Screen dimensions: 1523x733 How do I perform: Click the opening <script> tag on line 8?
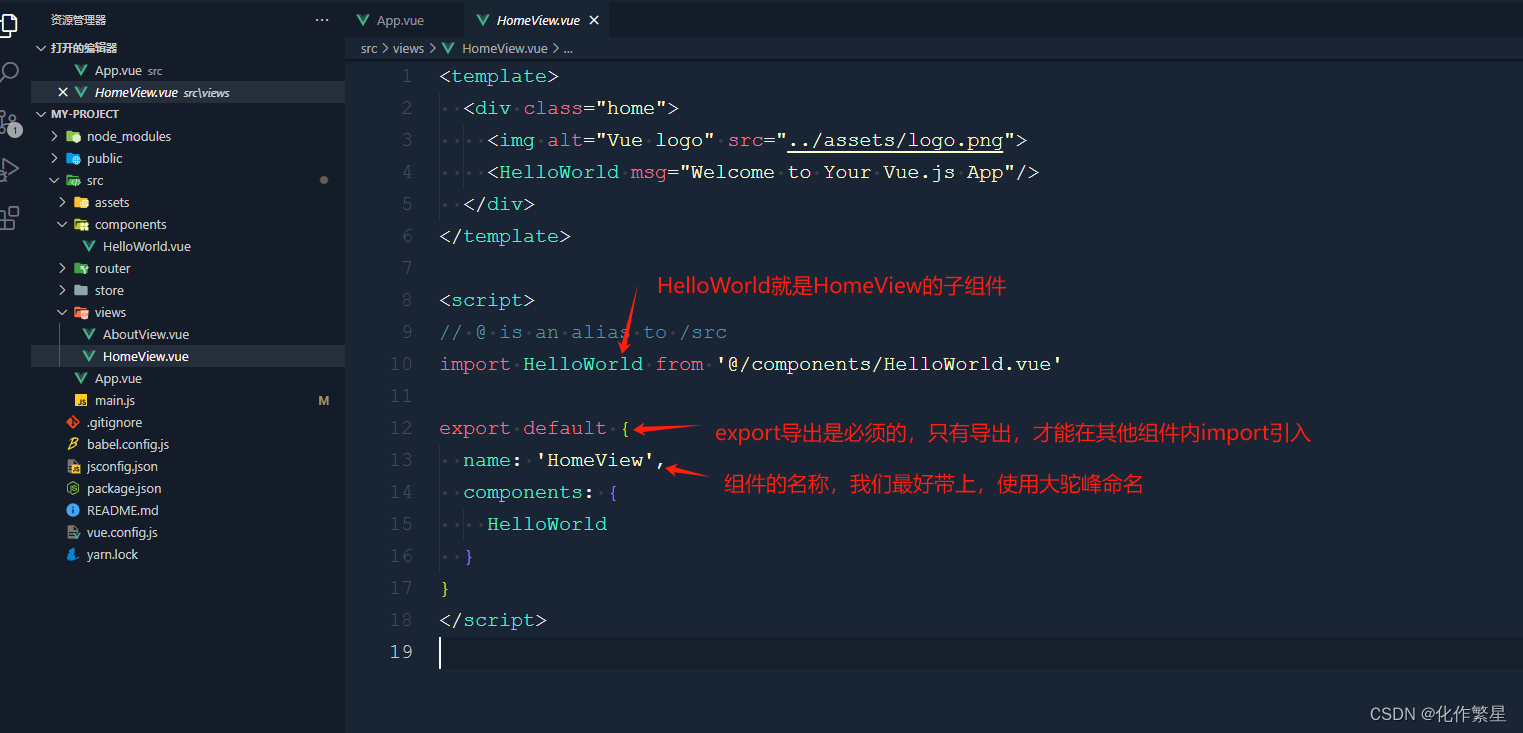(x=487, y=300)
